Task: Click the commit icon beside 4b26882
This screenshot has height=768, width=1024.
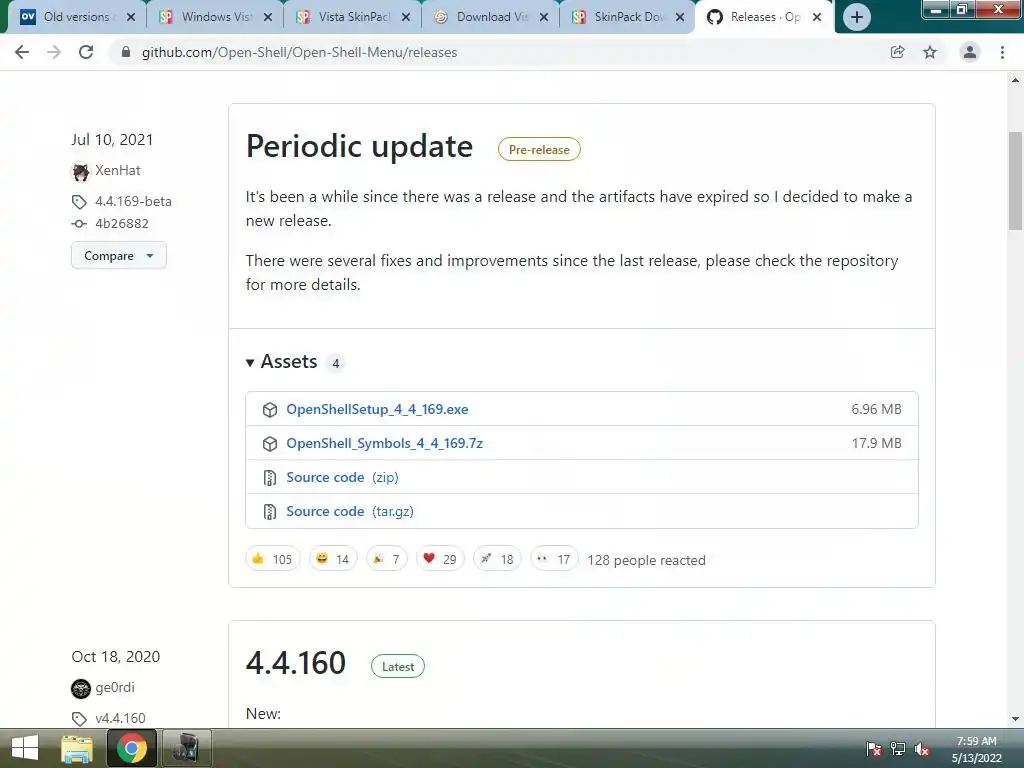Action: 79,223
